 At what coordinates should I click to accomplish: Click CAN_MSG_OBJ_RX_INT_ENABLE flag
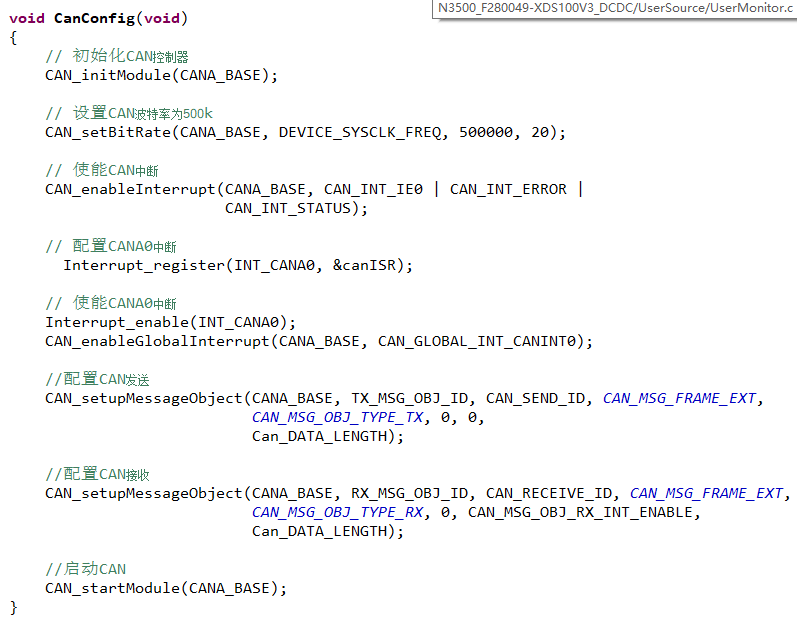pyautogui.click(x=580, y=513)
